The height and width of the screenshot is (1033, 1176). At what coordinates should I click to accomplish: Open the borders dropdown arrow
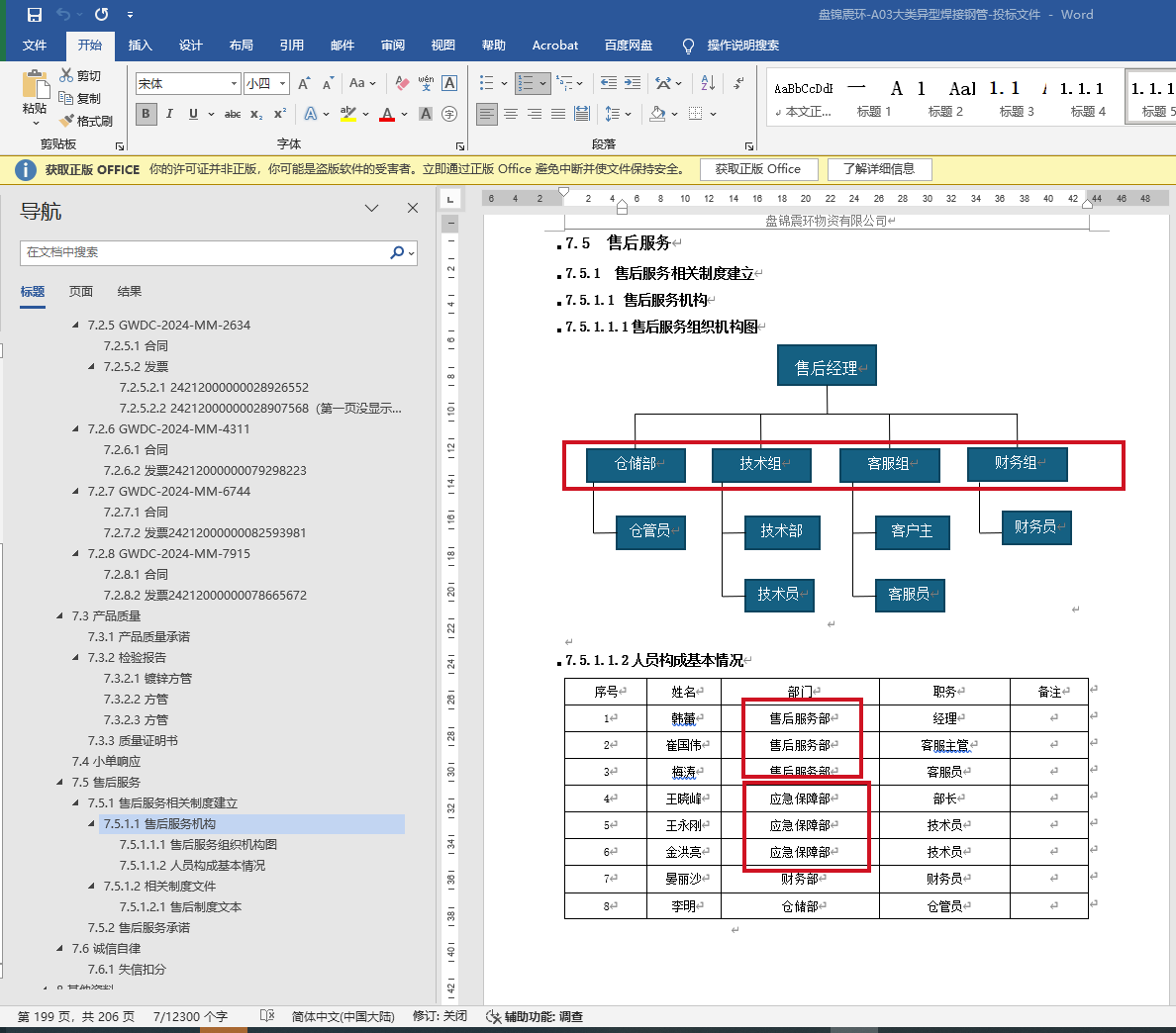point(714,114)
